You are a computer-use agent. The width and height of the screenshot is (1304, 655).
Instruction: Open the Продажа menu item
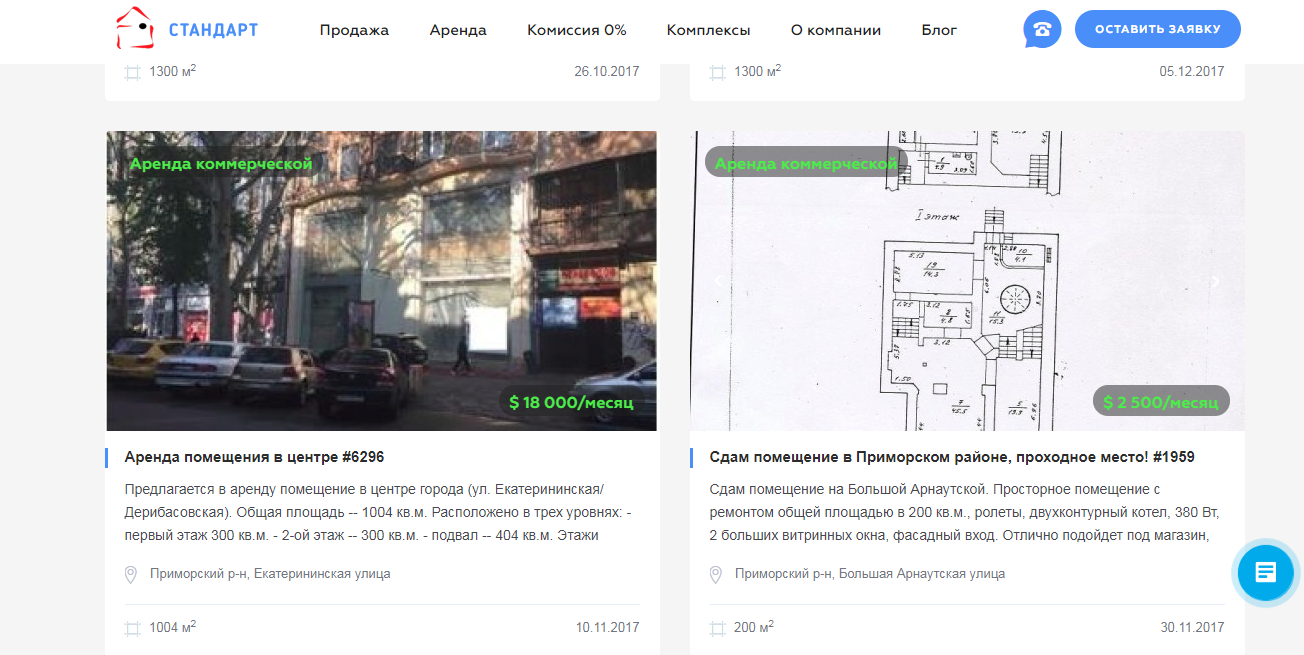pos(354,30)
